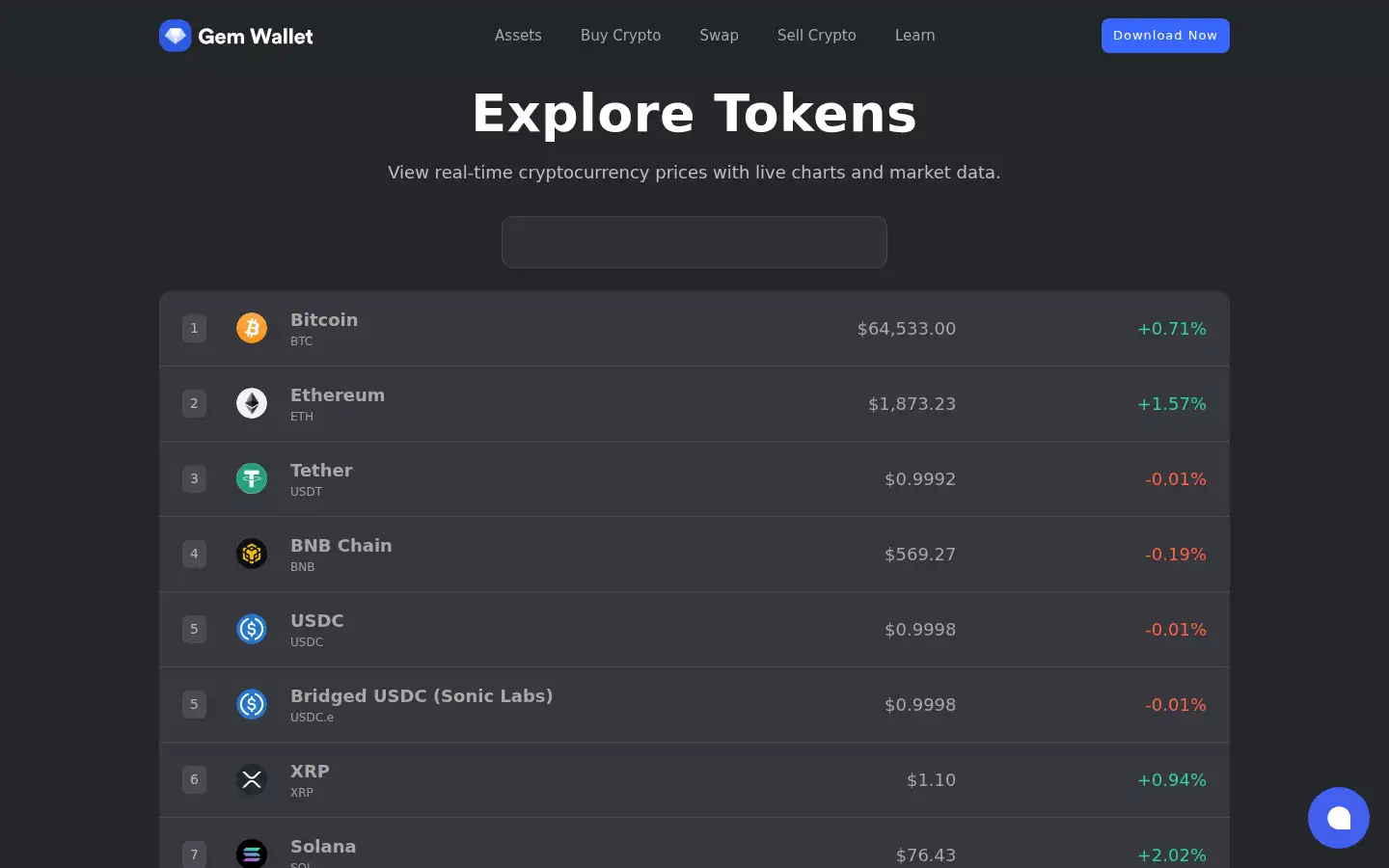The height and width of the screenshot is (868, 1389).
Task: Click Solana price $76.43
Action: click(926, 854)
